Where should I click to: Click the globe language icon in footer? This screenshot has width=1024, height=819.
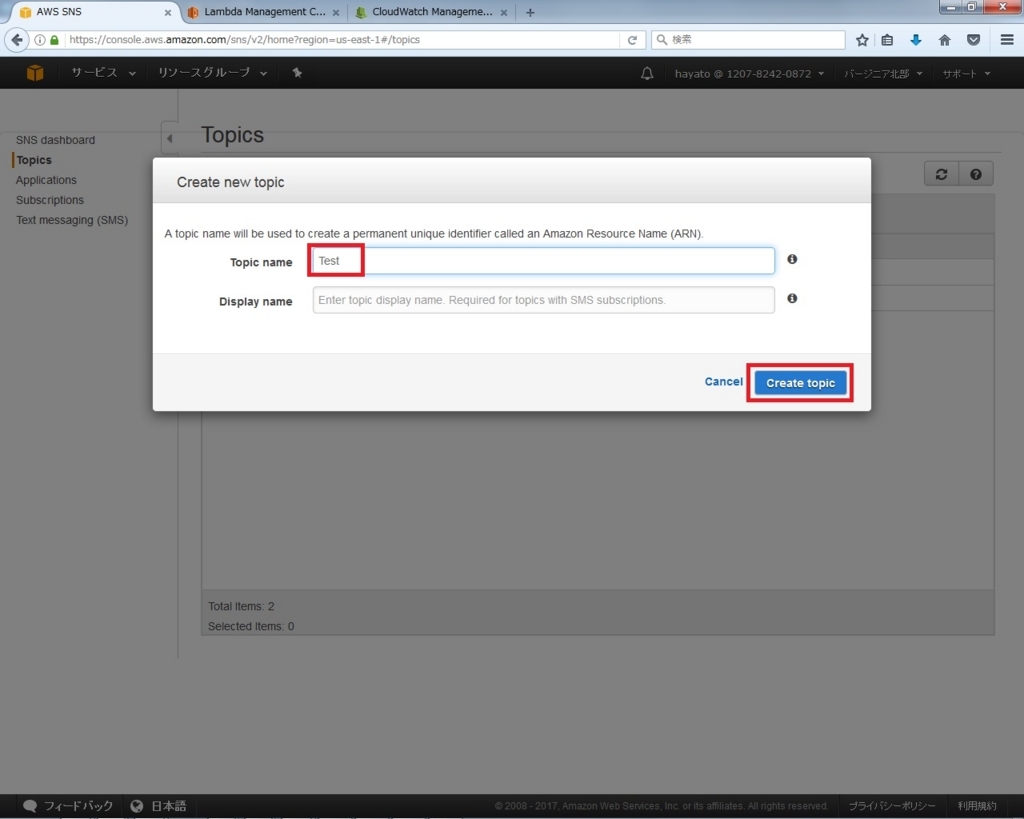pyautogui.click(x=136, y=806)
